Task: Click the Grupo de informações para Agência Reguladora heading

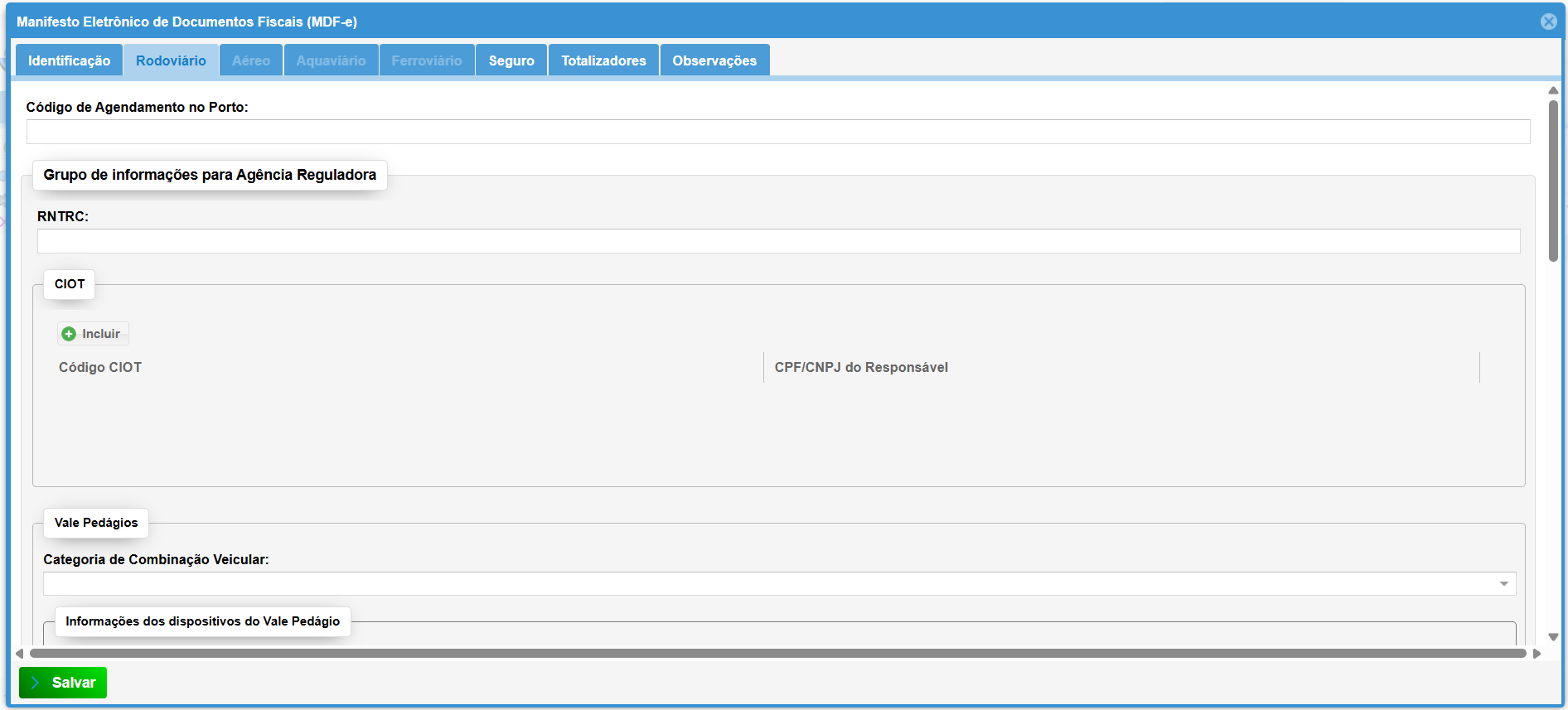Action: [210, 175]
